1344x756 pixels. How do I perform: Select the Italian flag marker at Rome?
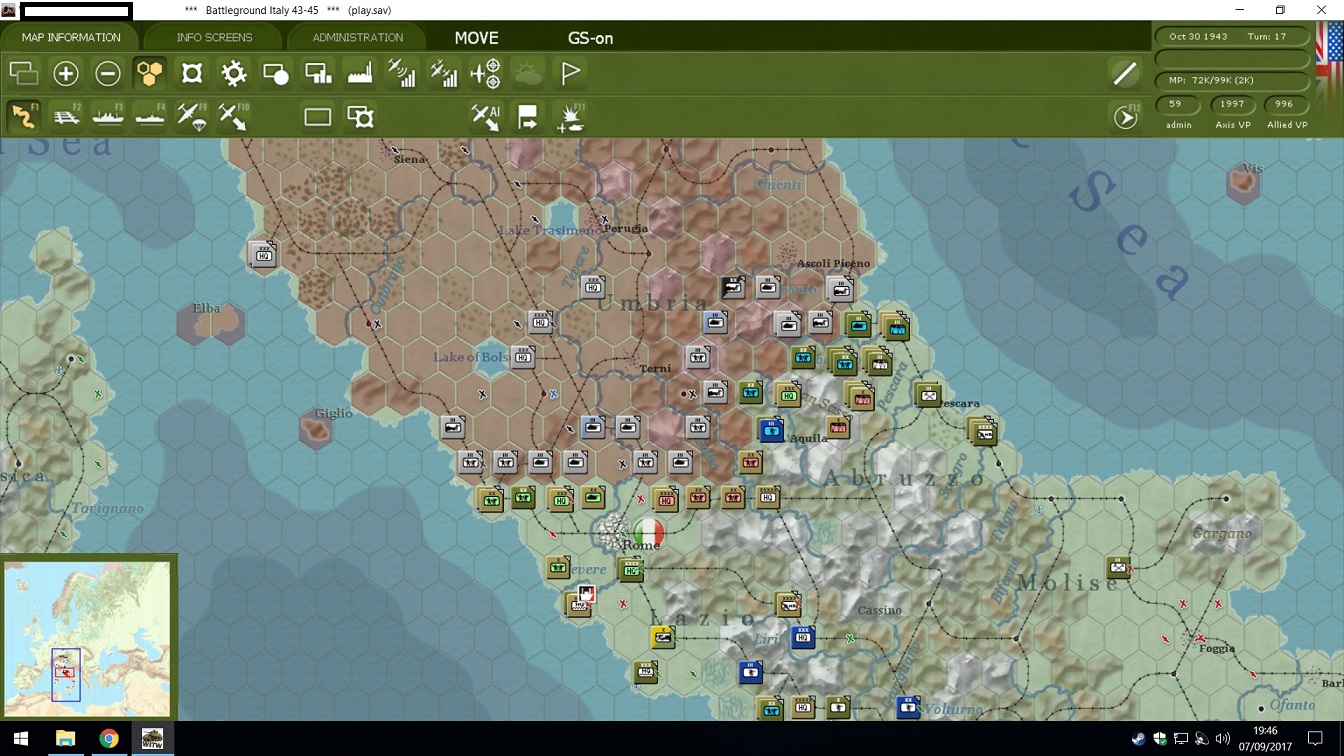[649, 531]
